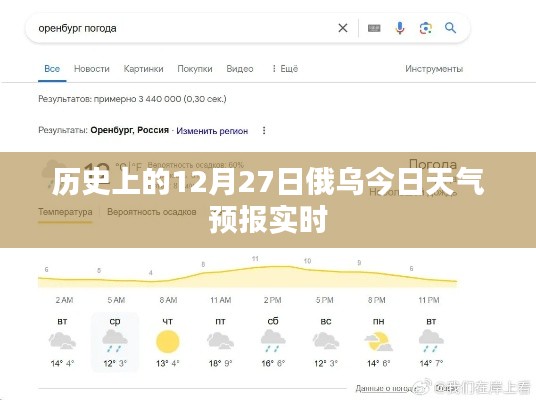This screenshot has width=536, height=400.
Task: Select the sunny чт forecast icon
Action: coord(168,342)
